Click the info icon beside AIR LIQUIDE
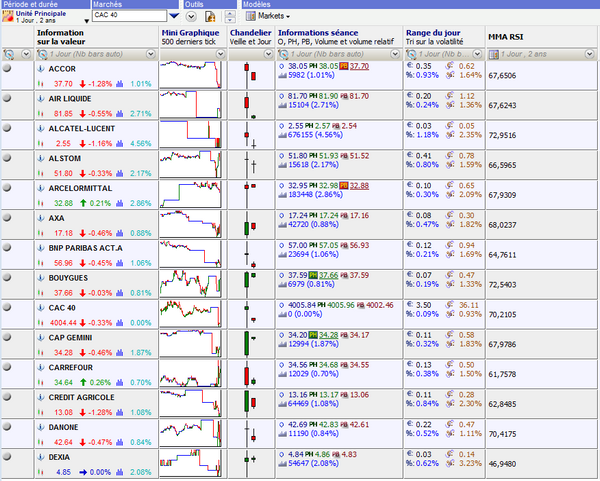Screen dimensions: 600x481 tap(41, 99)
